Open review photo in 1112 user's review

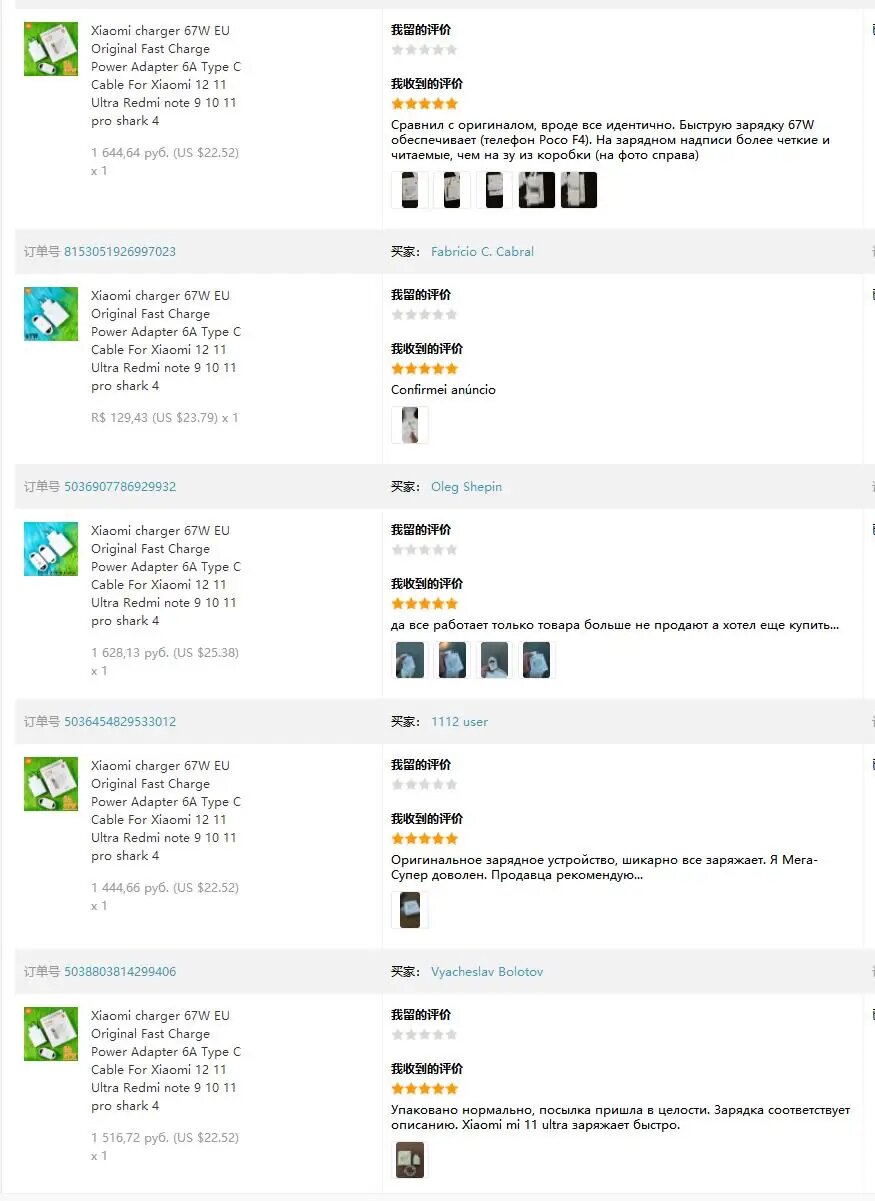(x=410, y=910)
